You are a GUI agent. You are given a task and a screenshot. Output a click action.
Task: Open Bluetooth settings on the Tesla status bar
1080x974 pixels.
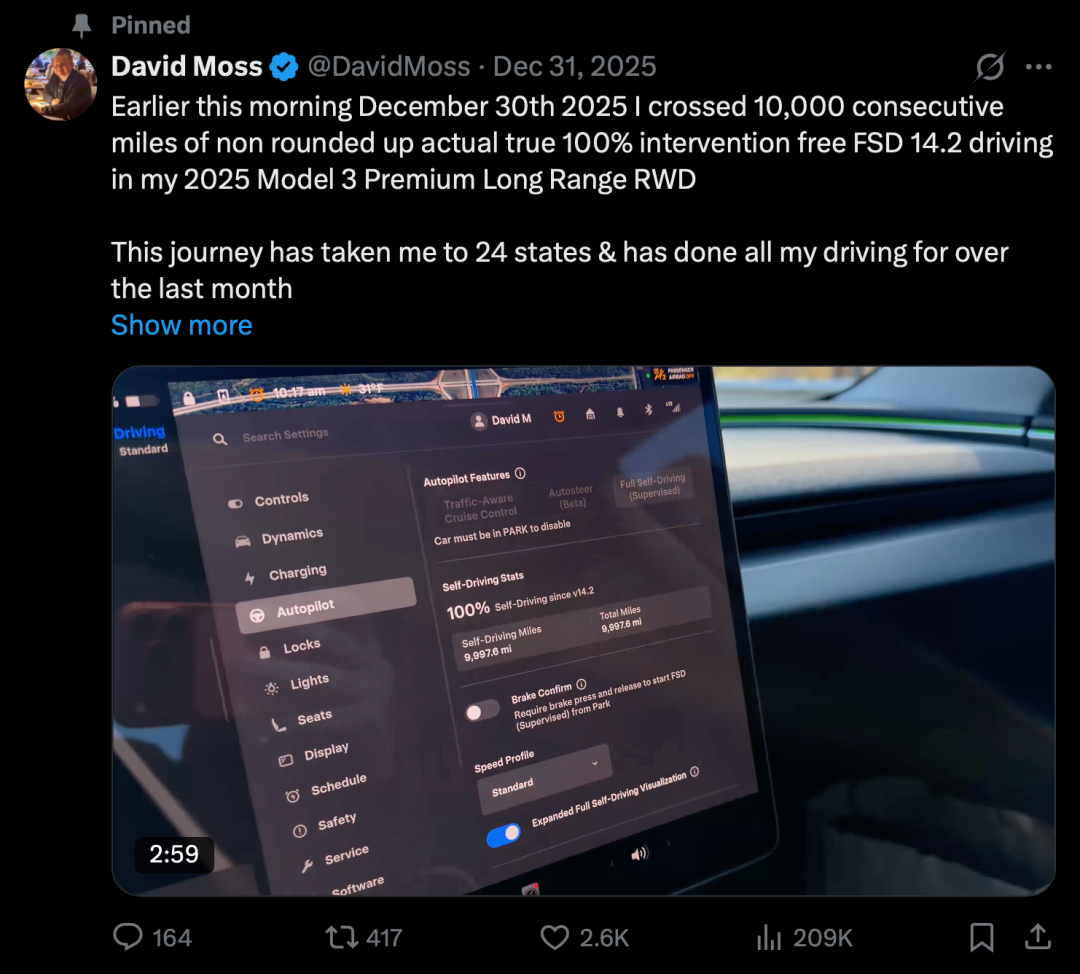tap(648, 412)
